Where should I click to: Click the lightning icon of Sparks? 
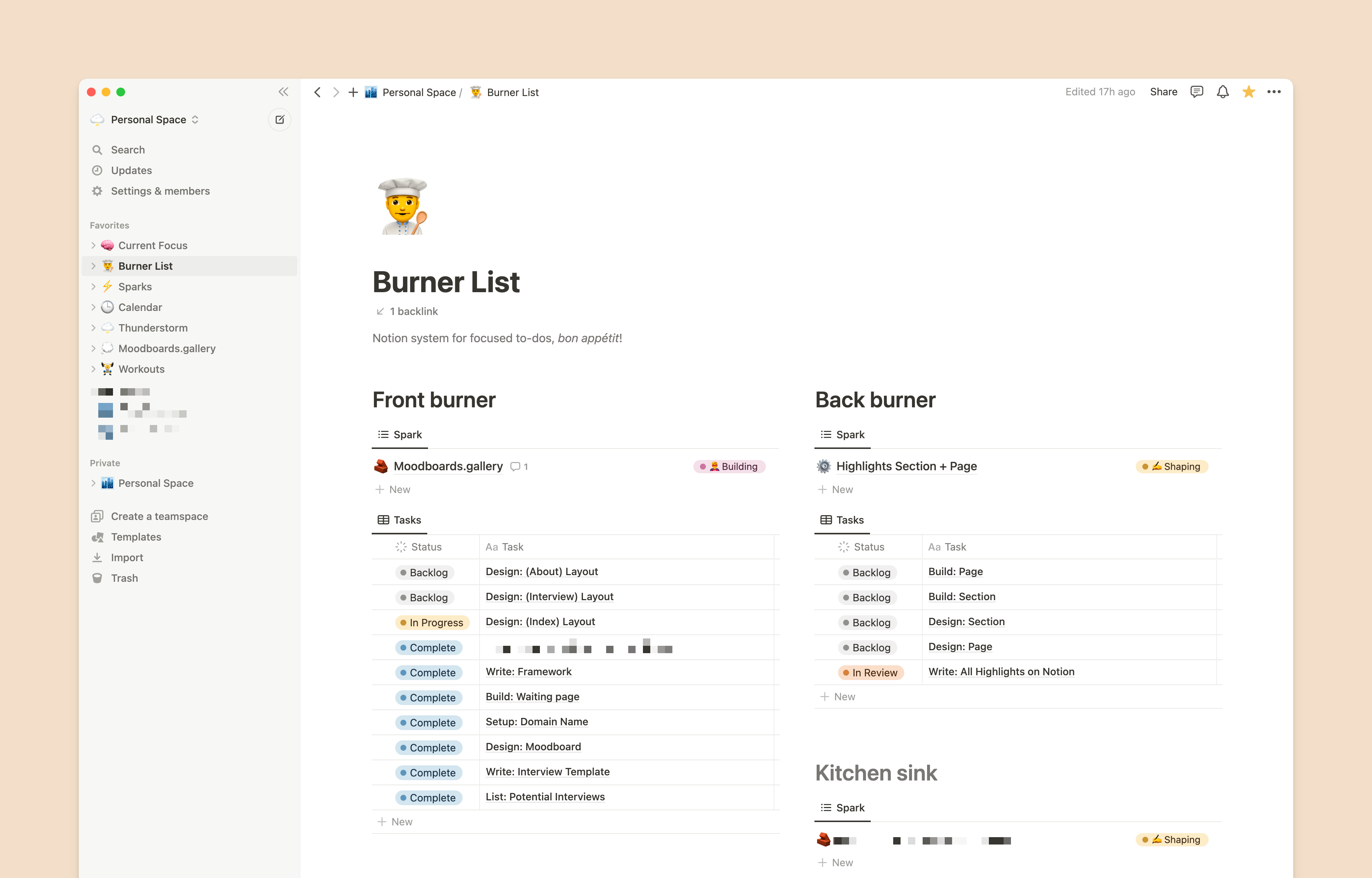pos(107,287)
